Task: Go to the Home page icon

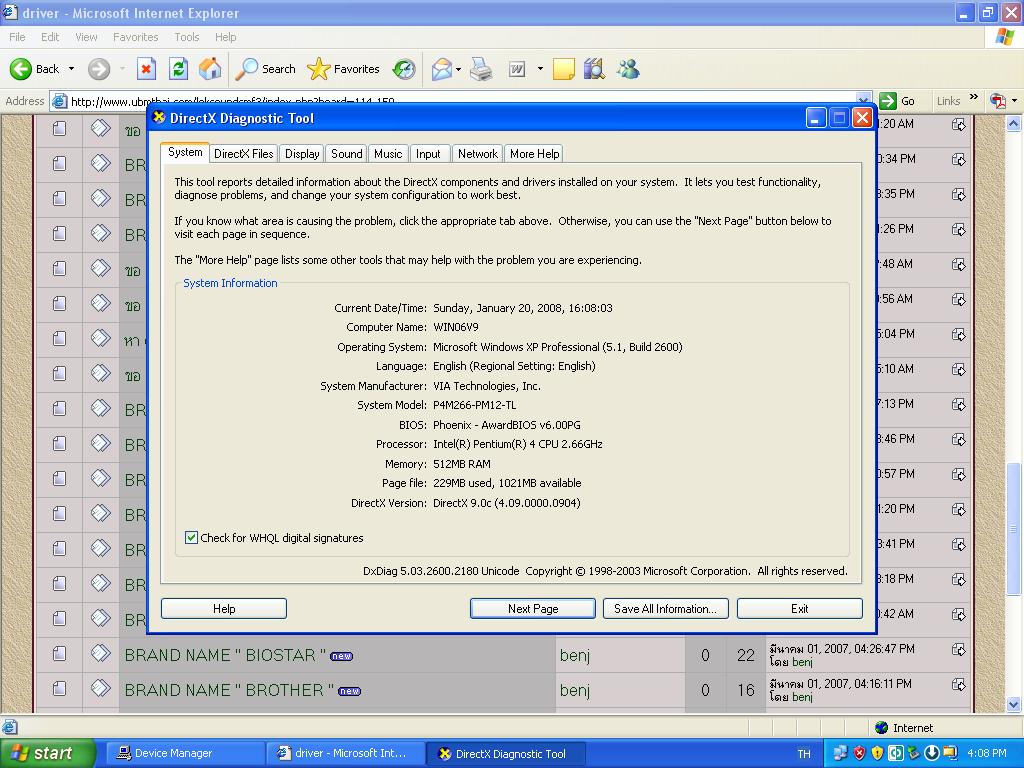Action: 210,69
